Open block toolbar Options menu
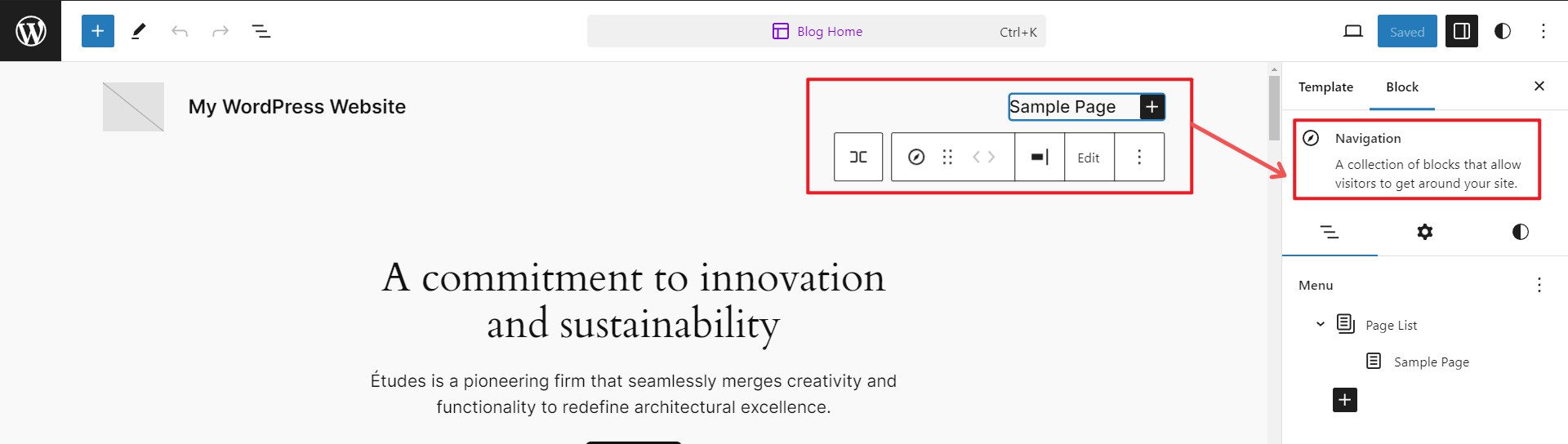Screen dimensions: 1568x444 tap(1139, 157)
